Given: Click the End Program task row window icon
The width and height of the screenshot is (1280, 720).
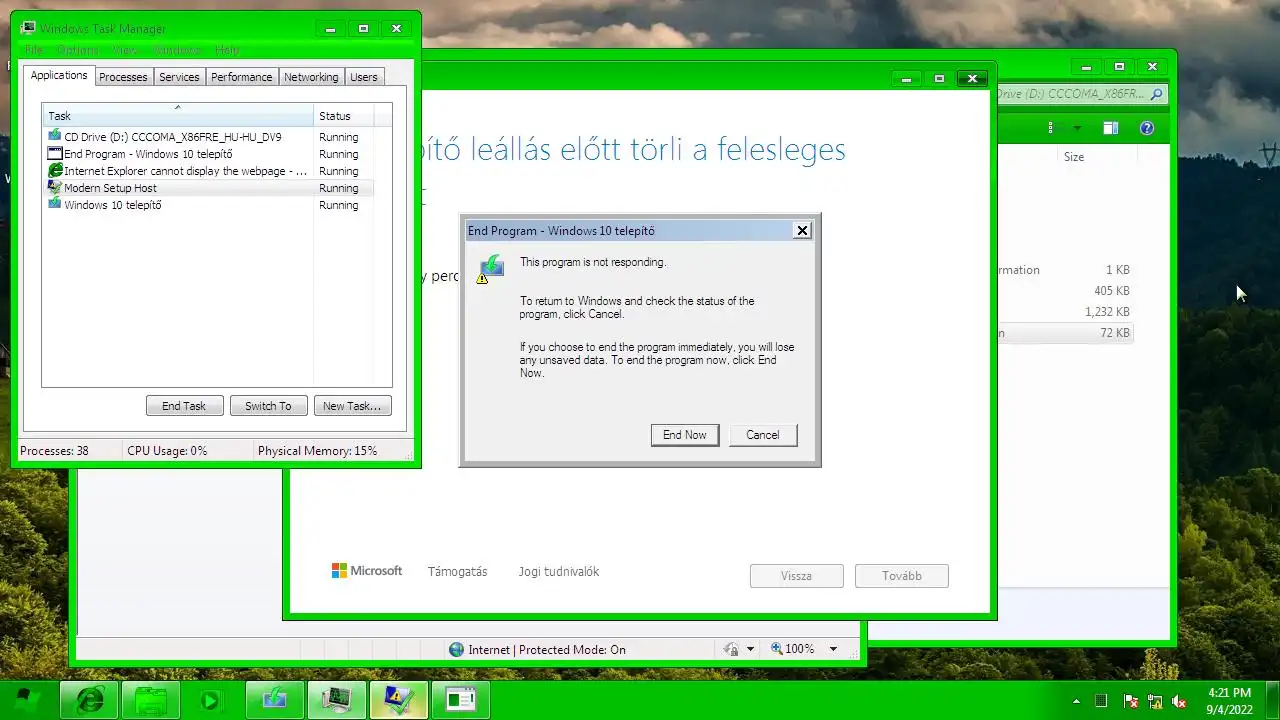Looking at the screenshot, I should [55, 154].
